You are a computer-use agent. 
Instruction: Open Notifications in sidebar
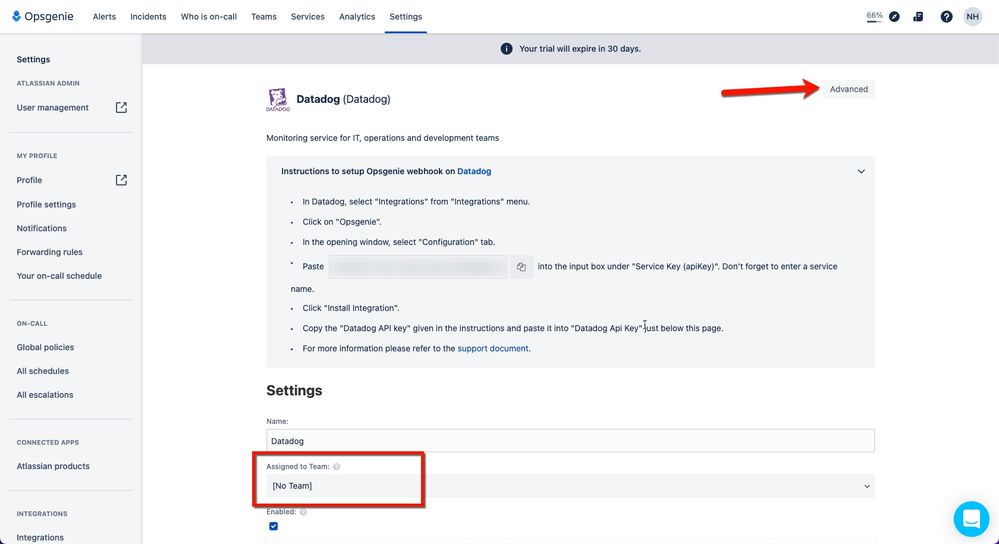(x=41, y=228)
